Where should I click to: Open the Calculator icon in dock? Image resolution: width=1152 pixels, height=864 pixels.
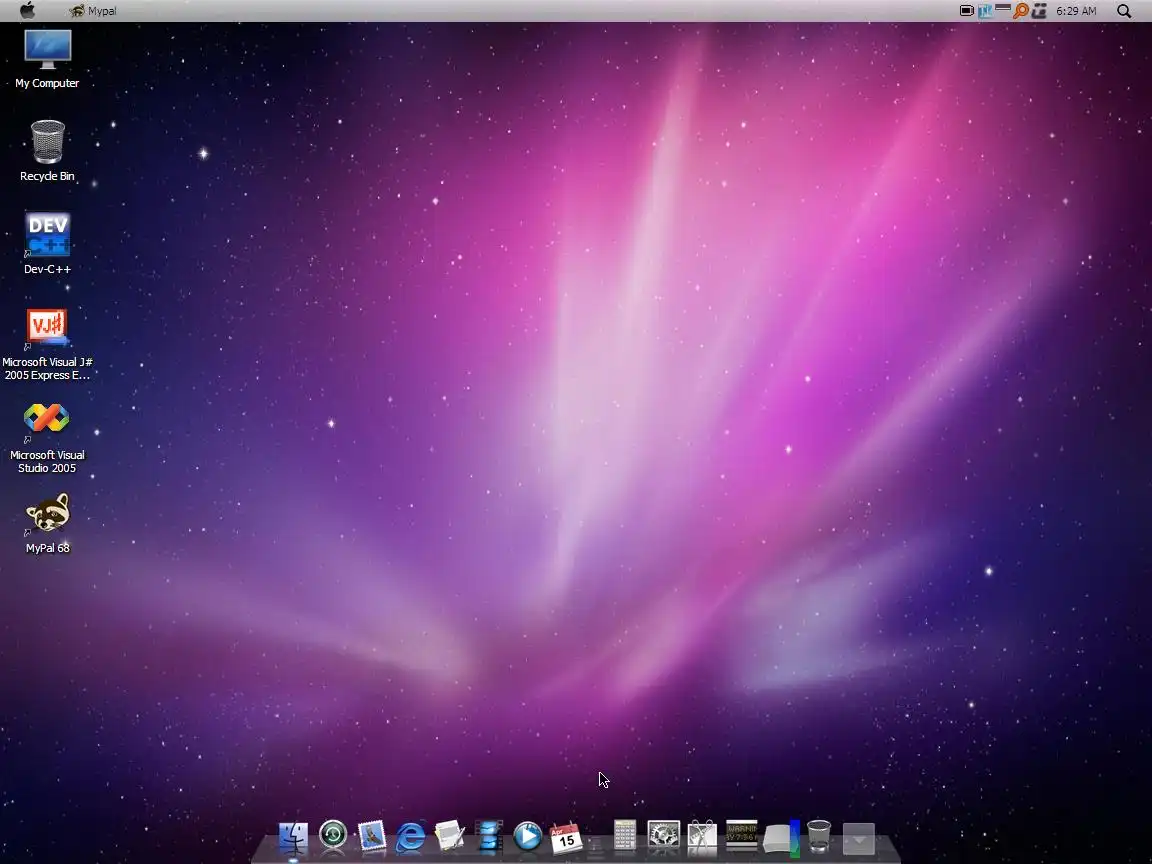tap(624, 836)
